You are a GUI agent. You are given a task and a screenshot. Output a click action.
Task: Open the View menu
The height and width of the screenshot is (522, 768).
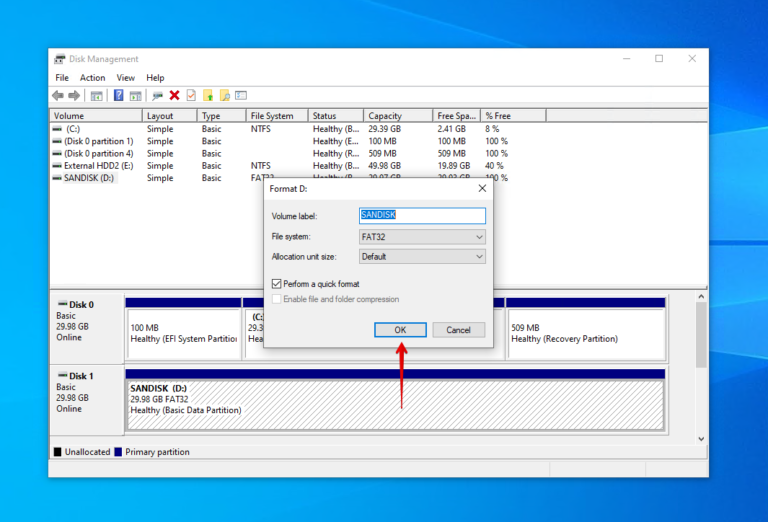tap(125, 78)
